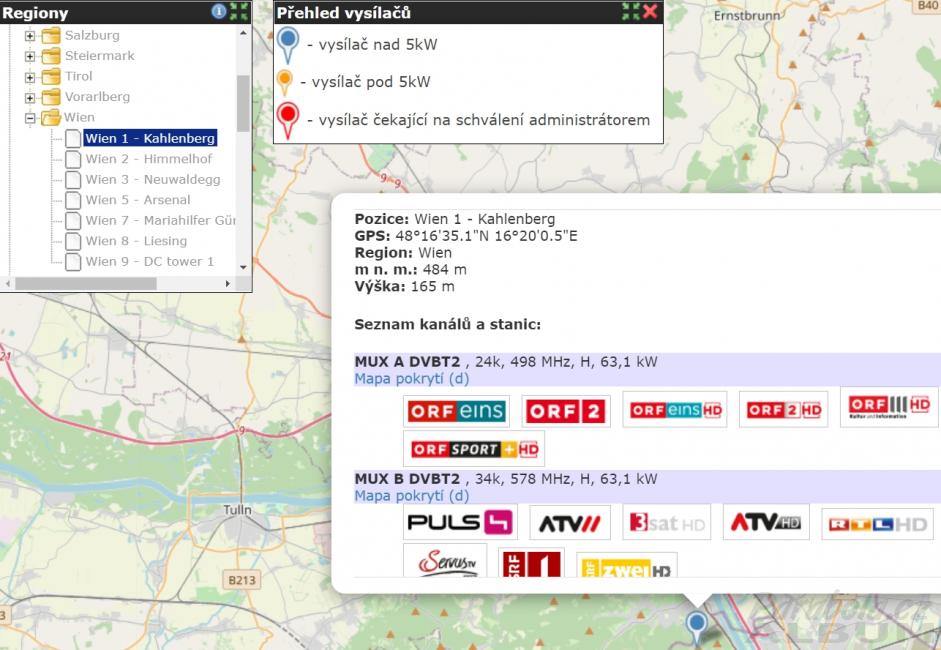Close the Přehled vysílačů panel
This screenshot has width=941, height=650.
(650, 11)
